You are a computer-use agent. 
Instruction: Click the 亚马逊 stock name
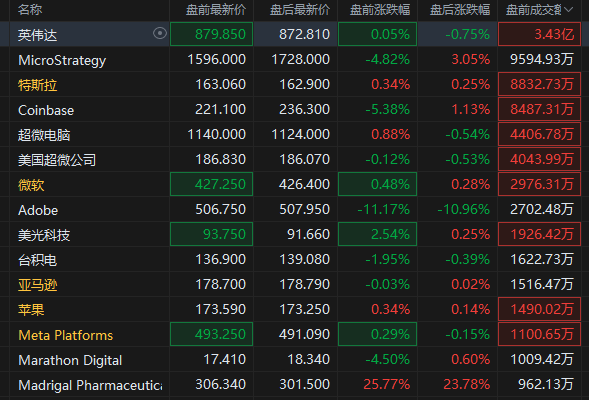pyautogui.click(x=38, y=285)
